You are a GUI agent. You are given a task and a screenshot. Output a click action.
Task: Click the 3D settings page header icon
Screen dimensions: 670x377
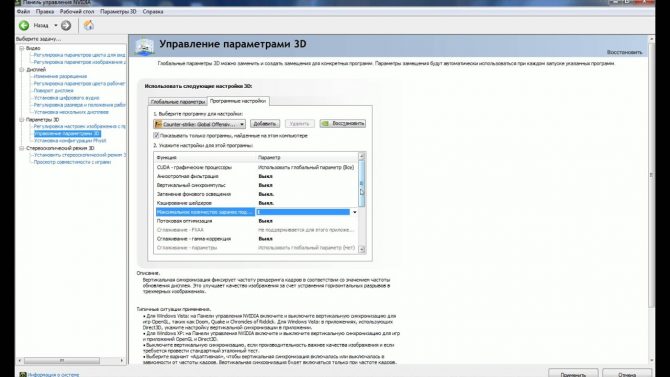click(x=144, y=47)
